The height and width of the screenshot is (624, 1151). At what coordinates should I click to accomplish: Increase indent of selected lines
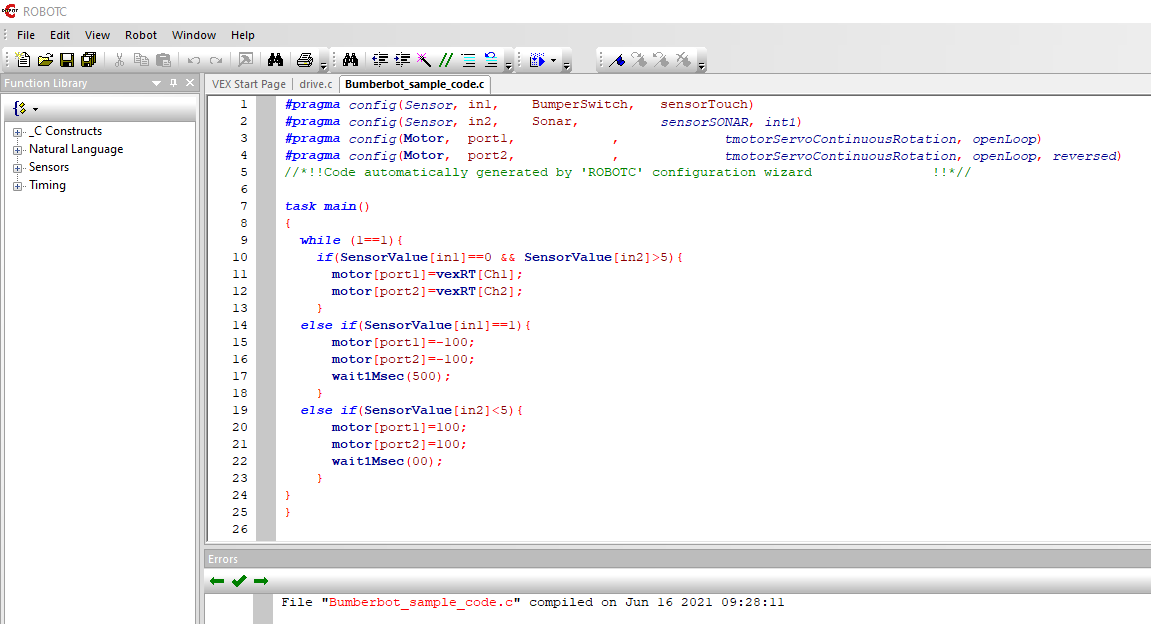402,60
